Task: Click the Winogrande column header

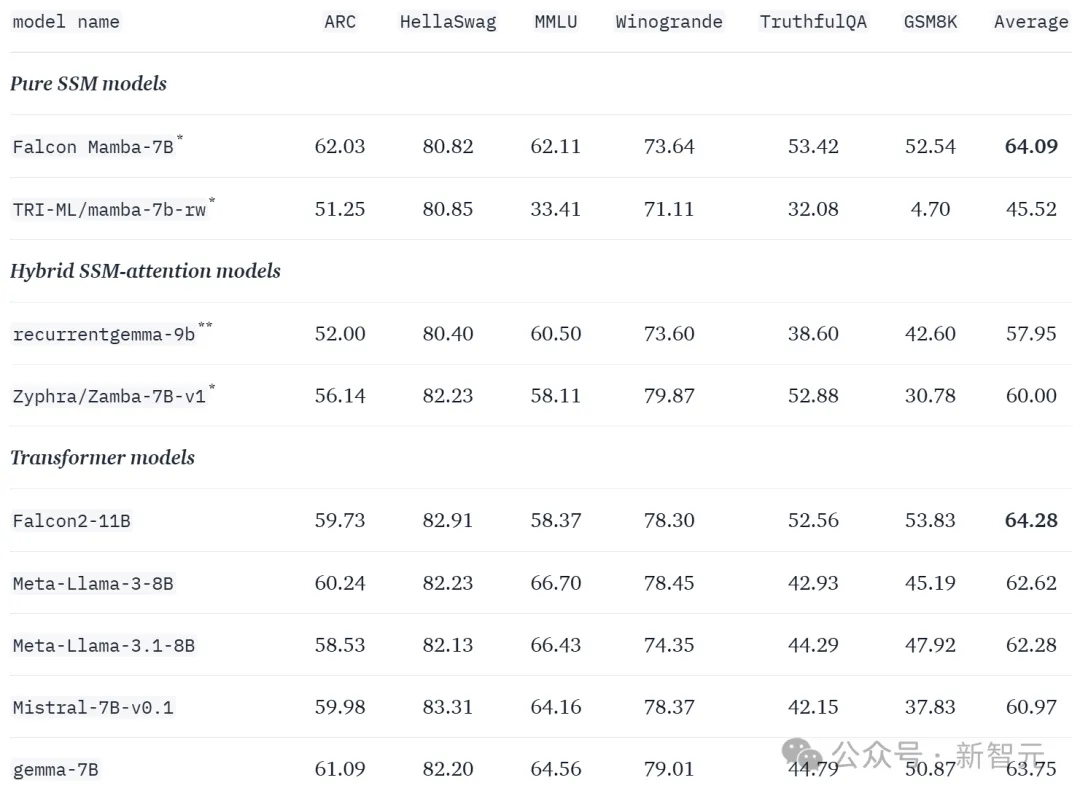Action: (669, 22)
